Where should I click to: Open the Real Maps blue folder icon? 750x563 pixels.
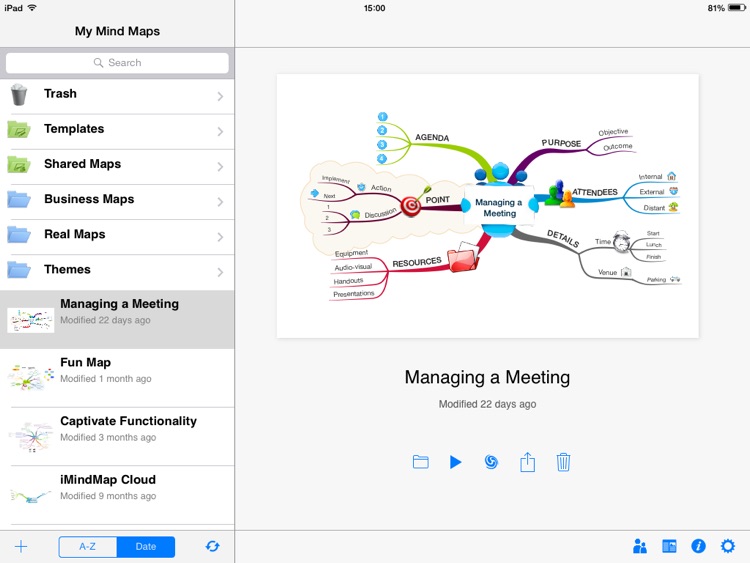tap(19, 234)
